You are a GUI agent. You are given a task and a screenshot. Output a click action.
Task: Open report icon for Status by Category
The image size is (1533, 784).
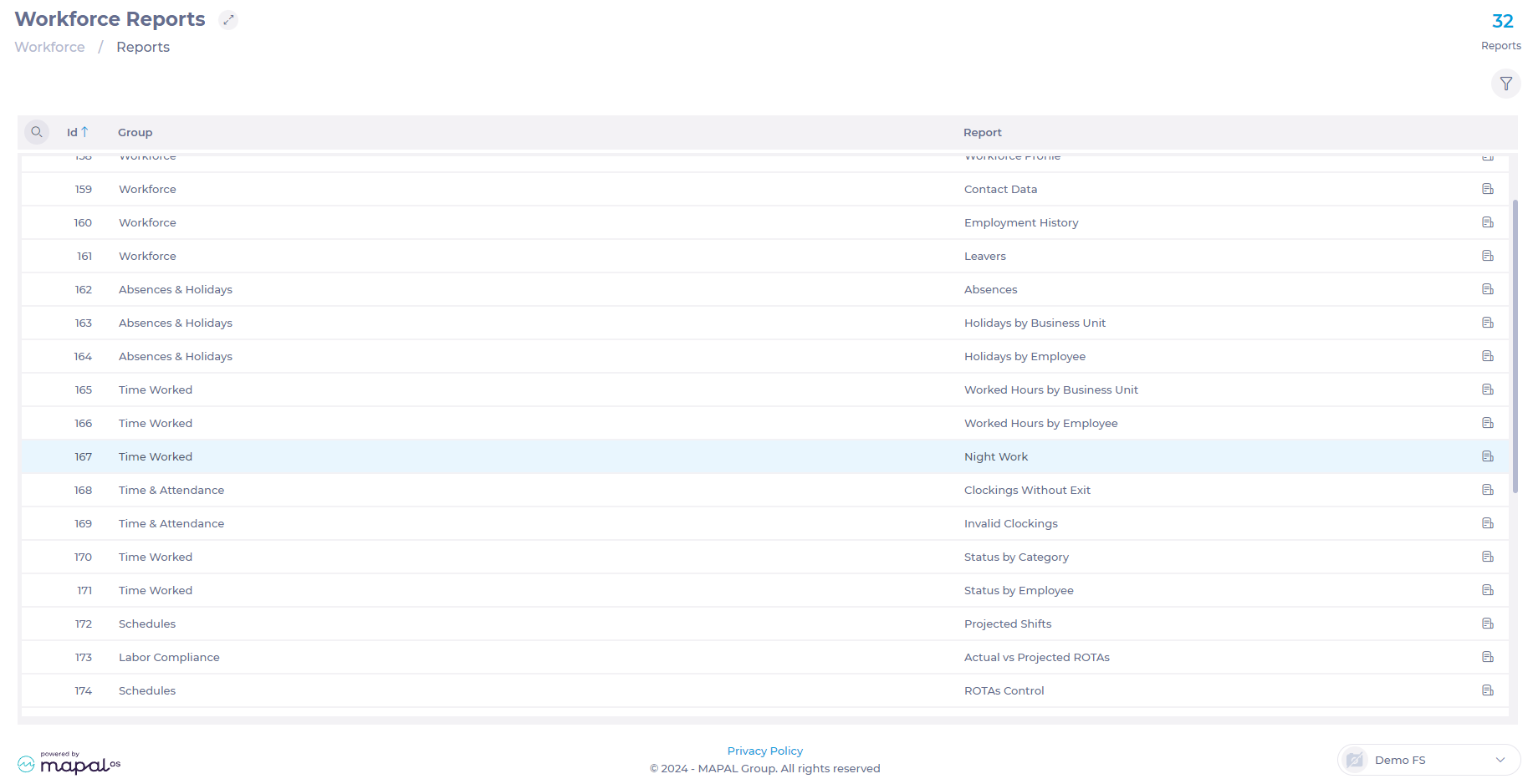pyautogui.click(x=1487, y=557)
